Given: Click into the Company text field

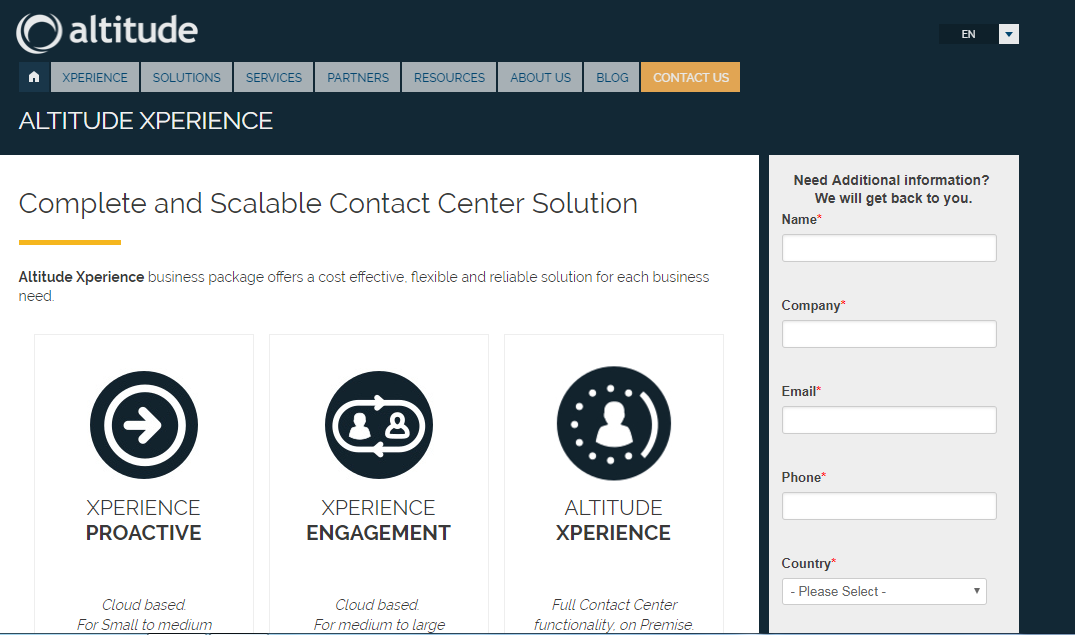Looking at the screenshot, I should click(x=889, y=334).
